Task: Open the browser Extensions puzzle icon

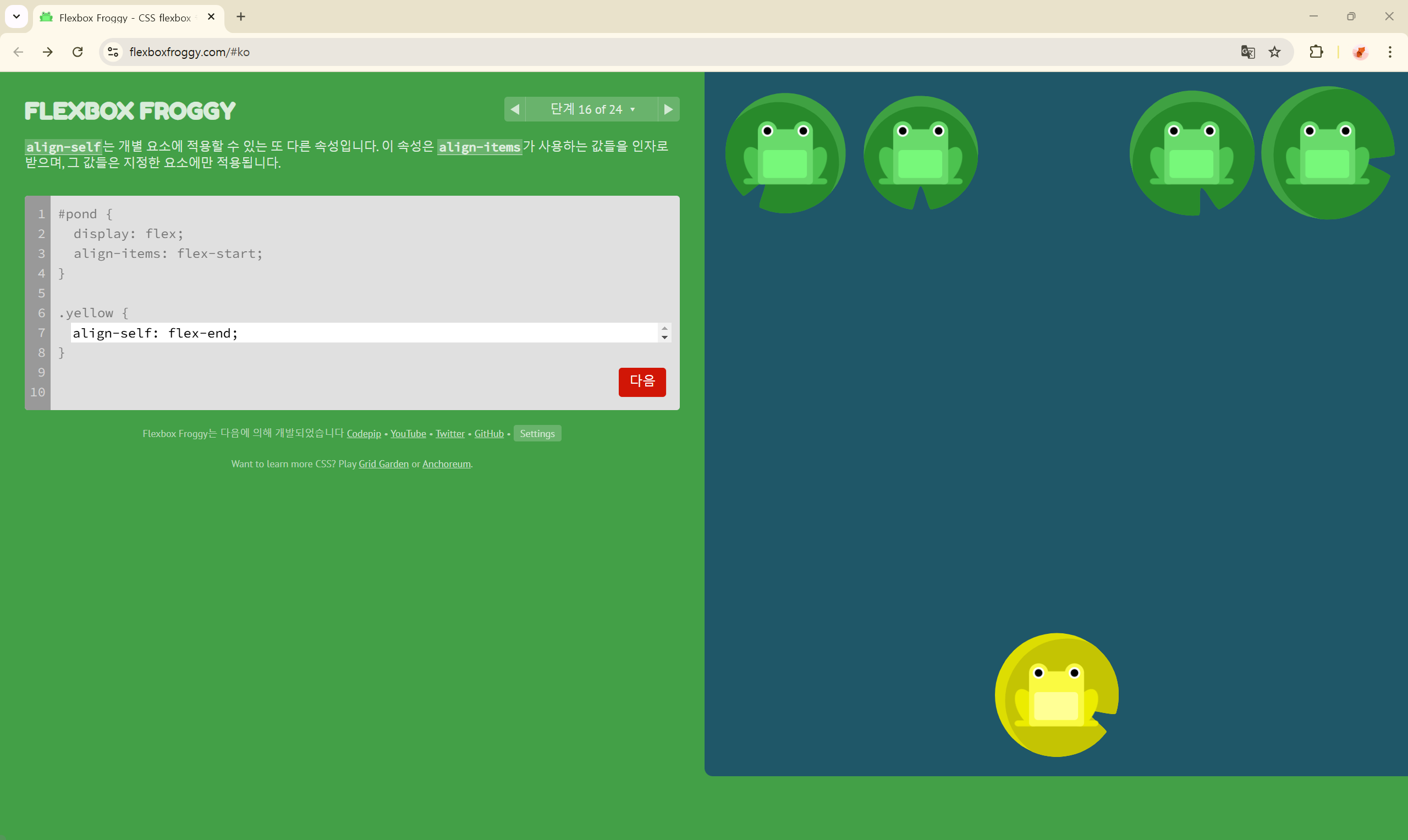Action: (x=1316, y=52)
